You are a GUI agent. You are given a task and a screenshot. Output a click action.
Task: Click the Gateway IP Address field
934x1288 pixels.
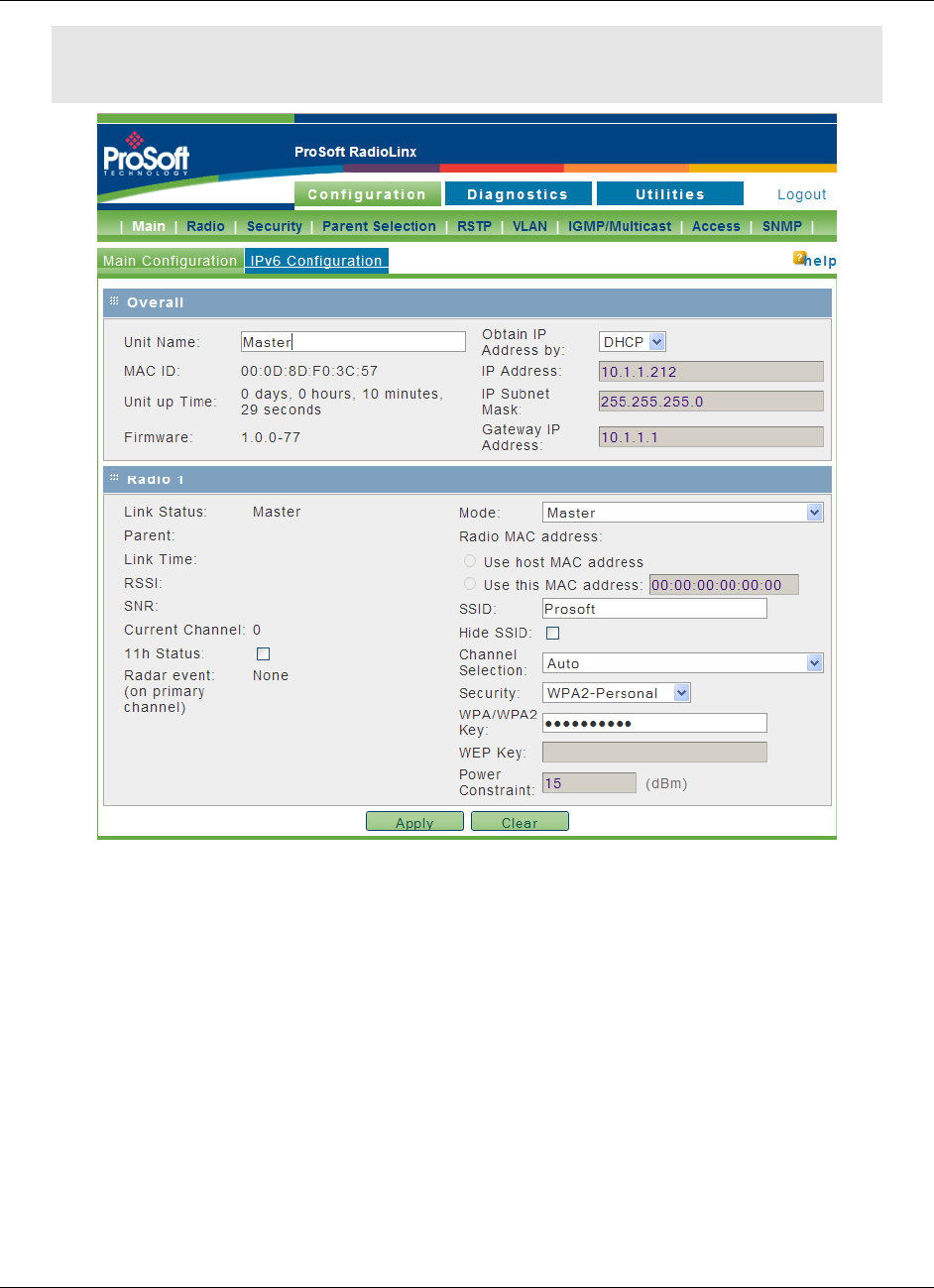click(711, 437)
